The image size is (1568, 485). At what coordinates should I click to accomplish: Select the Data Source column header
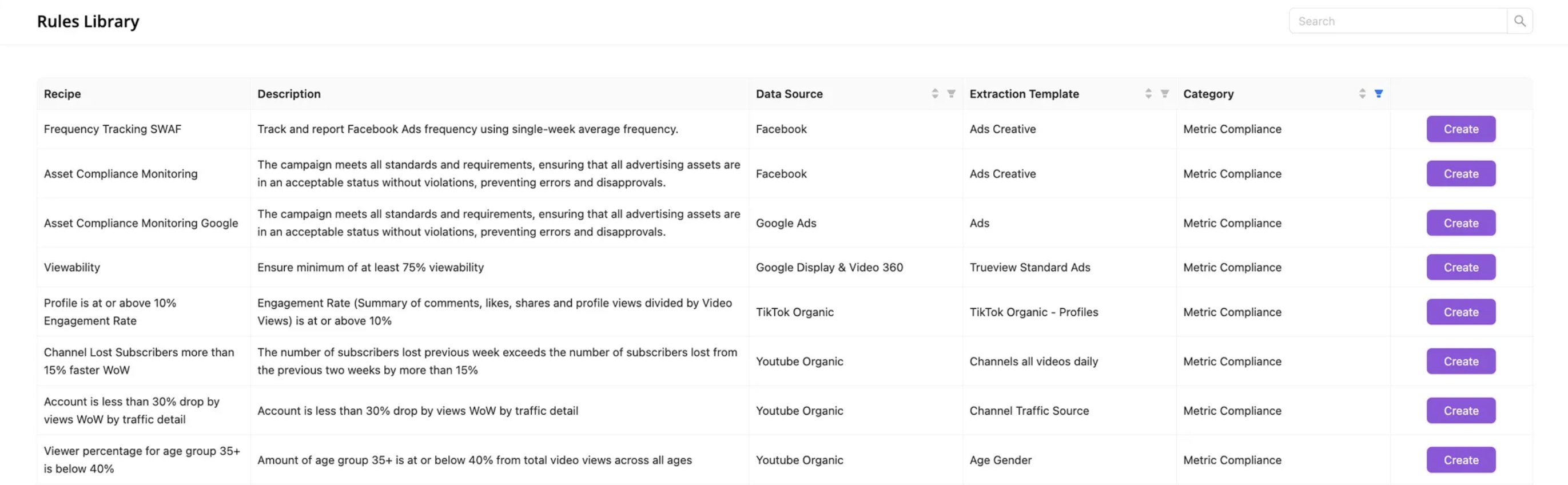tap(789, 94)
